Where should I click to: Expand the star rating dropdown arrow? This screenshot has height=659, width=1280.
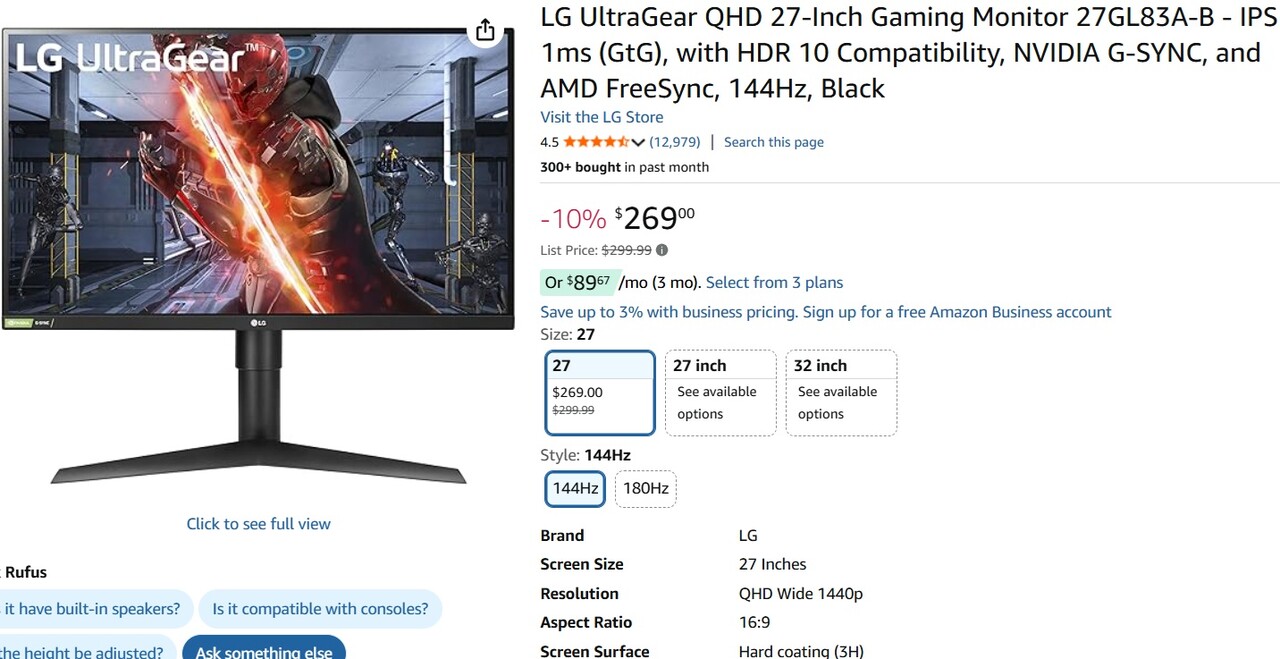pyautogui.click(x=638, y=143)
